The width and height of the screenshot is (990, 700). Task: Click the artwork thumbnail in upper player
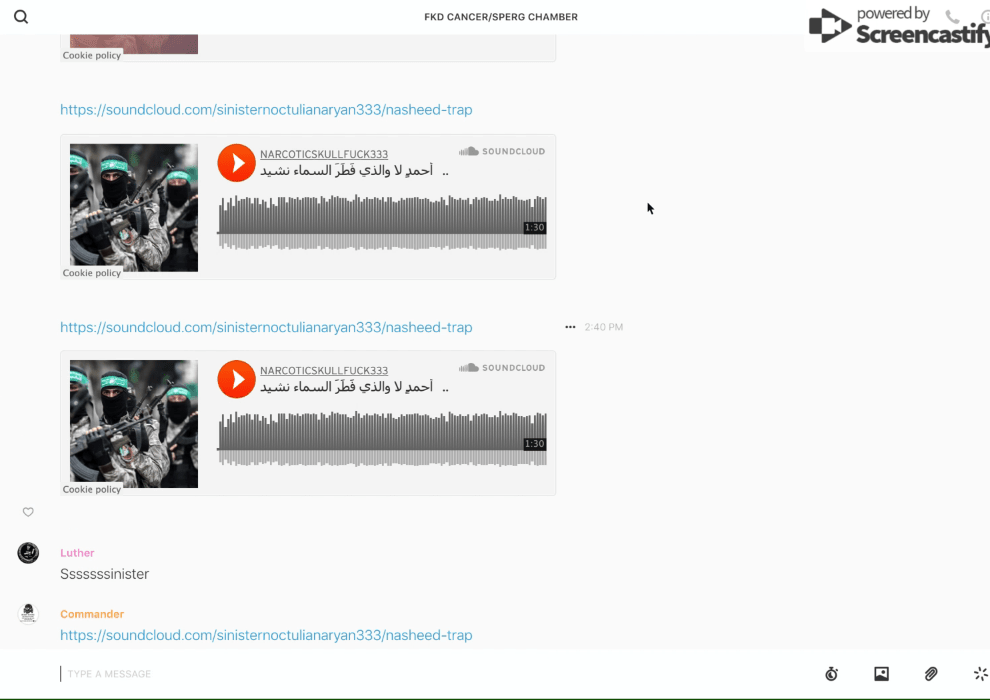pos(134,207)
